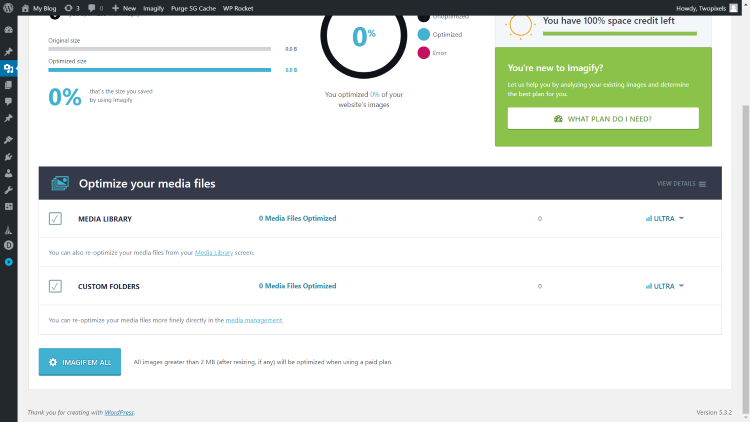Follow the Media Library screen link
Viewport: 750px width, 422px height.
click(x=214, y=253)
